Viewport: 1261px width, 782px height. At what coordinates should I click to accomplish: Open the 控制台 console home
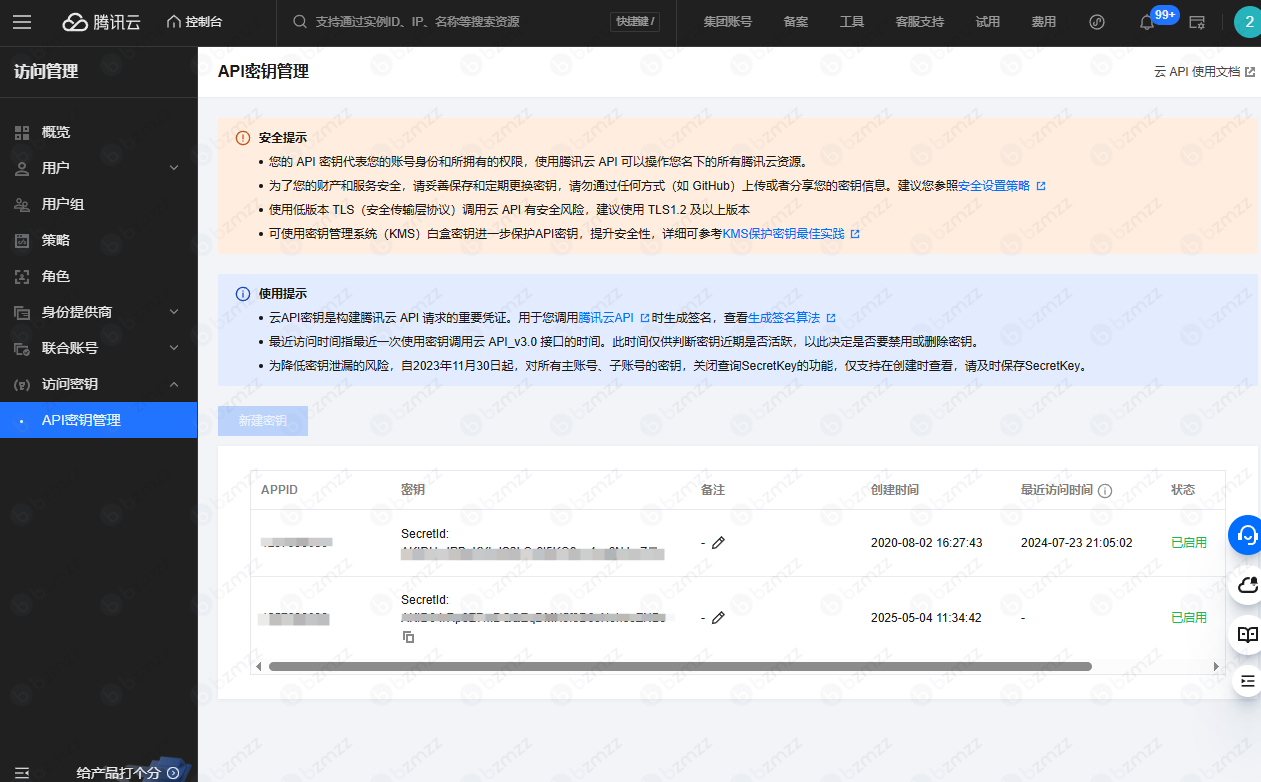tap(195, 22)
